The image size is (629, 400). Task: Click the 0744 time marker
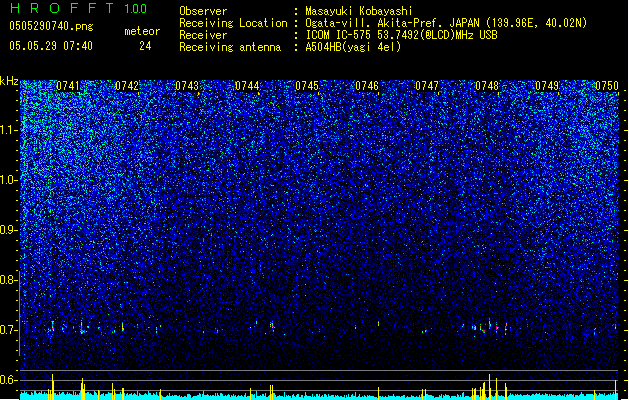tap(247, 86)
